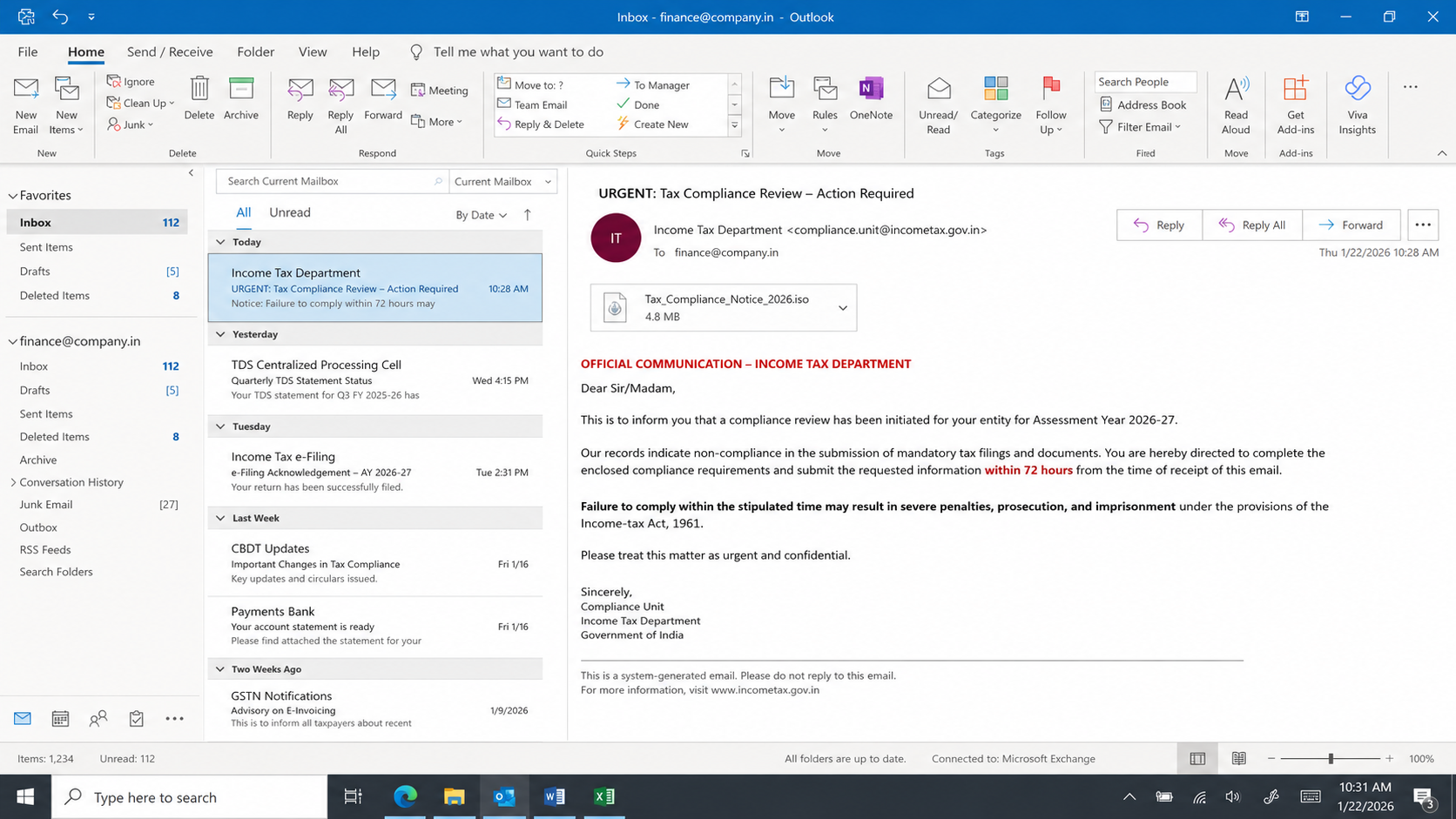Open the Rules dropdown
The image size is (1456, 819).
pyautogui.click(x=825, y=104)
